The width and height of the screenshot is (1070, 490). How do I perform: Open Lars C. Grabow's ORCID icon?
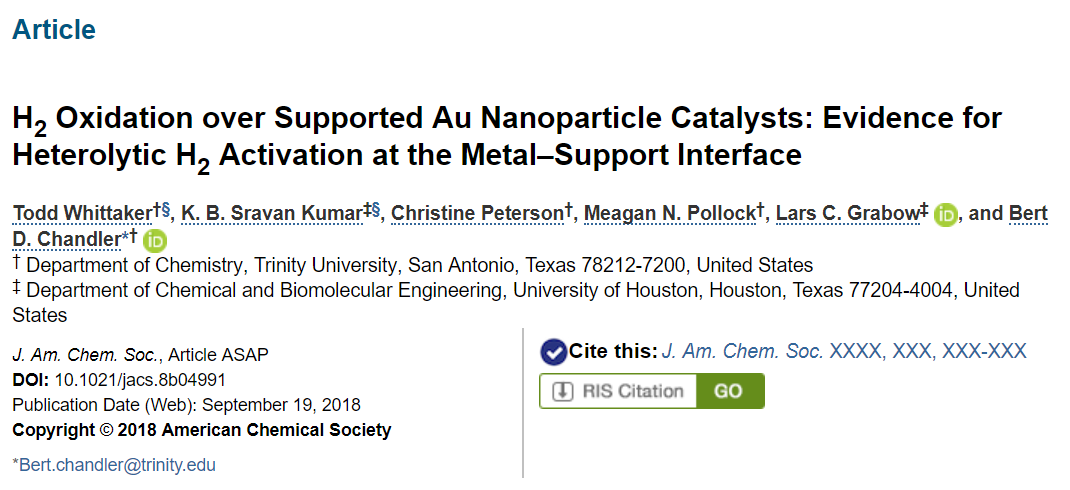coord(946,214)
